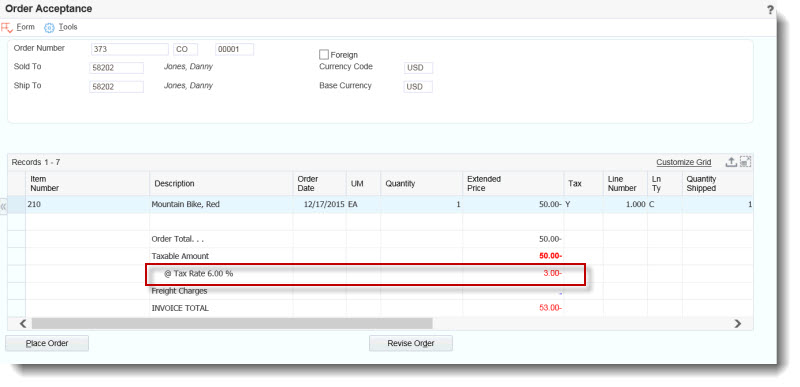Viewport: 800px width, 387px height.
Task: Click the help question mark icon
Action: coord(770,10)
